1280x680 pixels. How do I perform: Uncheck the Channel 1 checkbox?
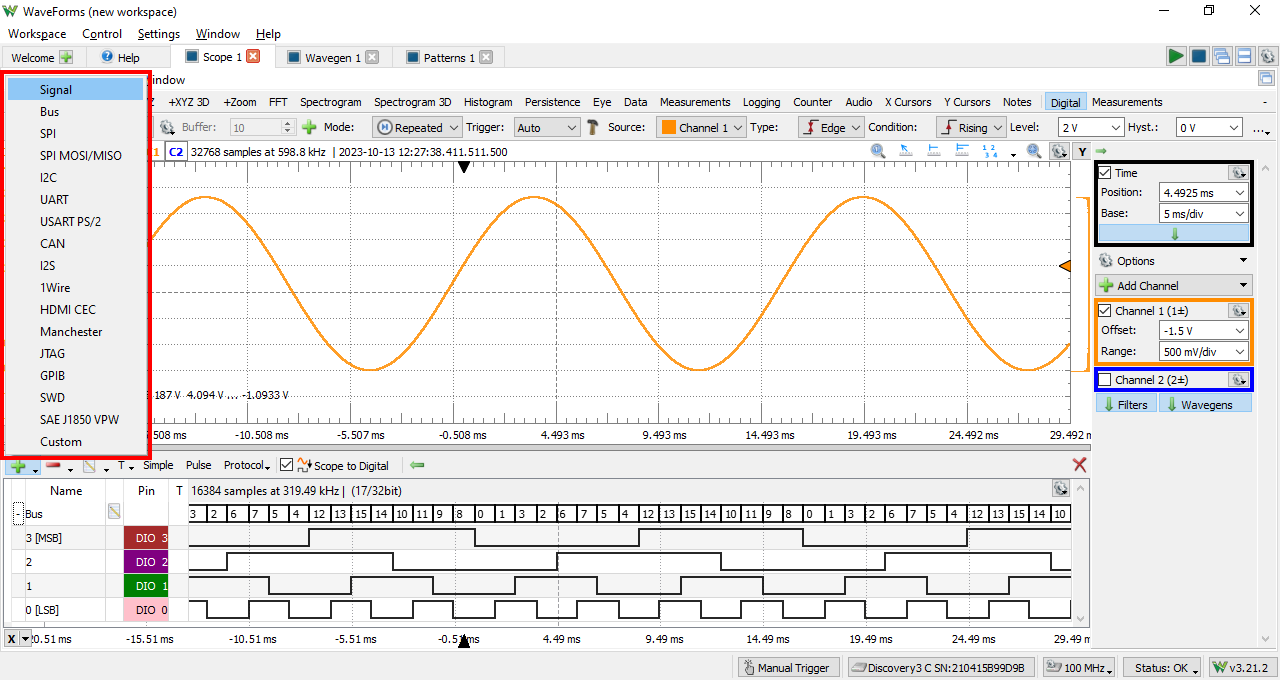click(x=1105, y=311)
